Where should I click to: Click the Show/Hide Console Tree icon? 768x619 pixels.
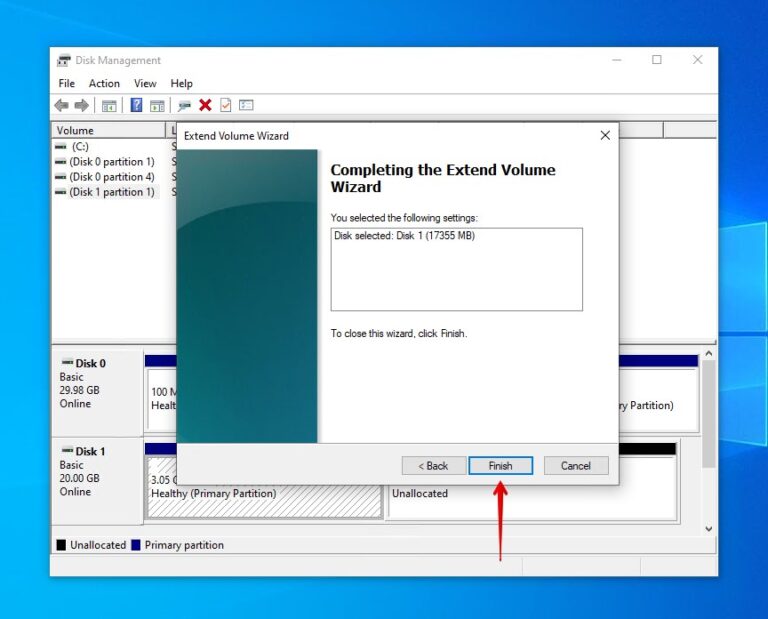point(109,105)
